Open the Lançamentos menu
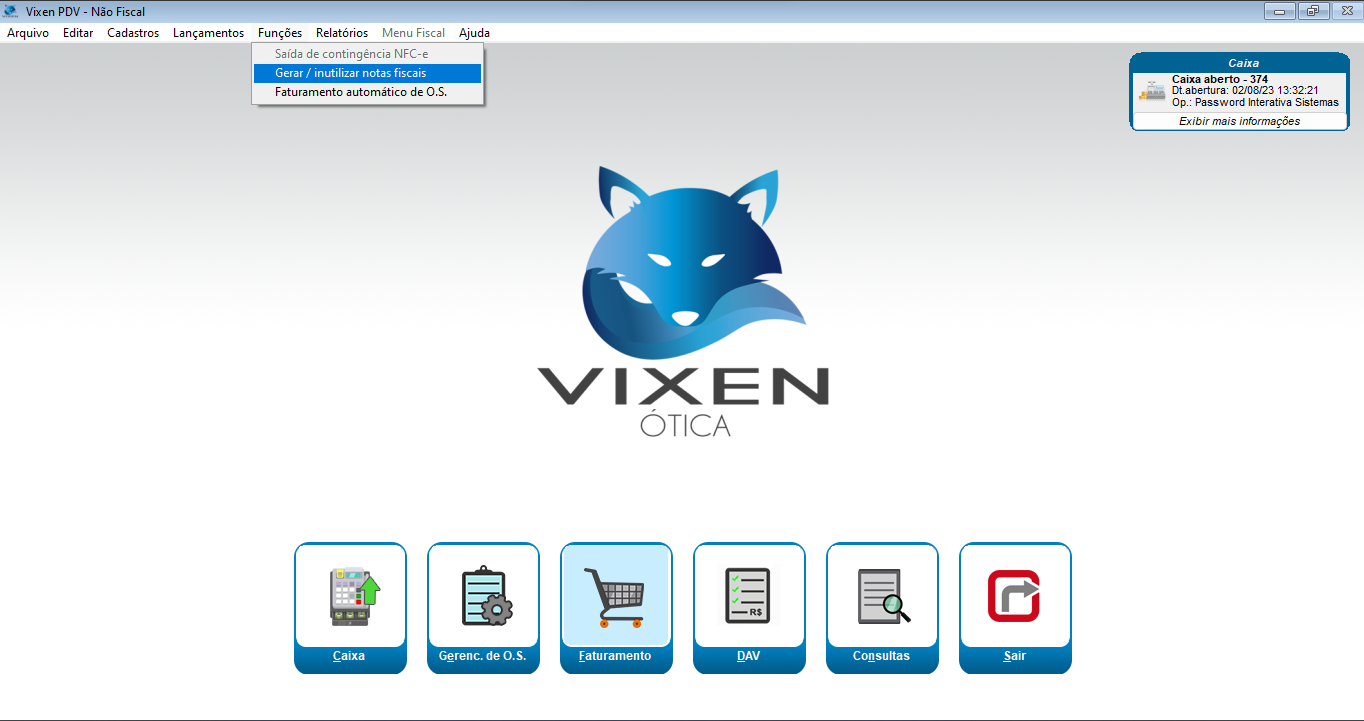 click(x=208, y=33)
